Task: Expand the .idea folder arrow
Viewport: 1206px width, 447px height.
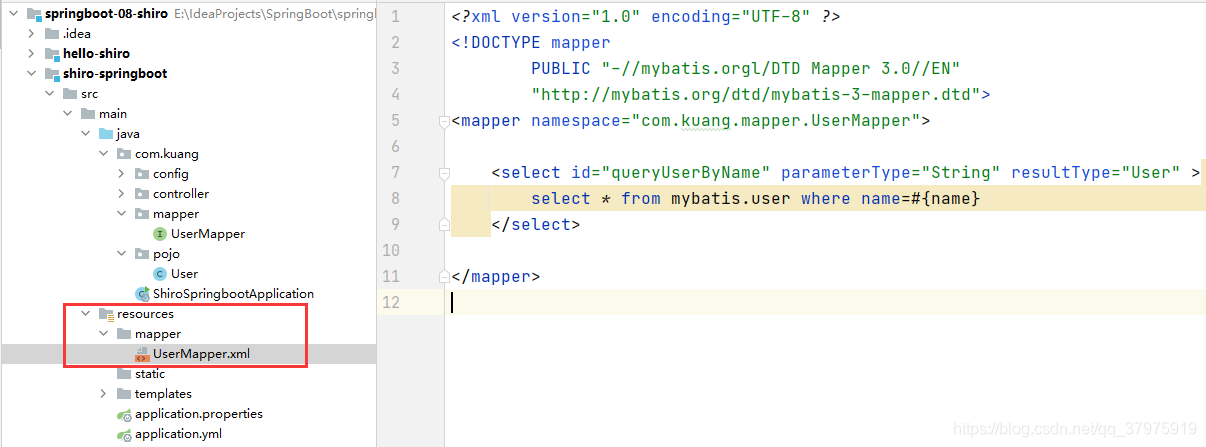Action: coord(30,34)
